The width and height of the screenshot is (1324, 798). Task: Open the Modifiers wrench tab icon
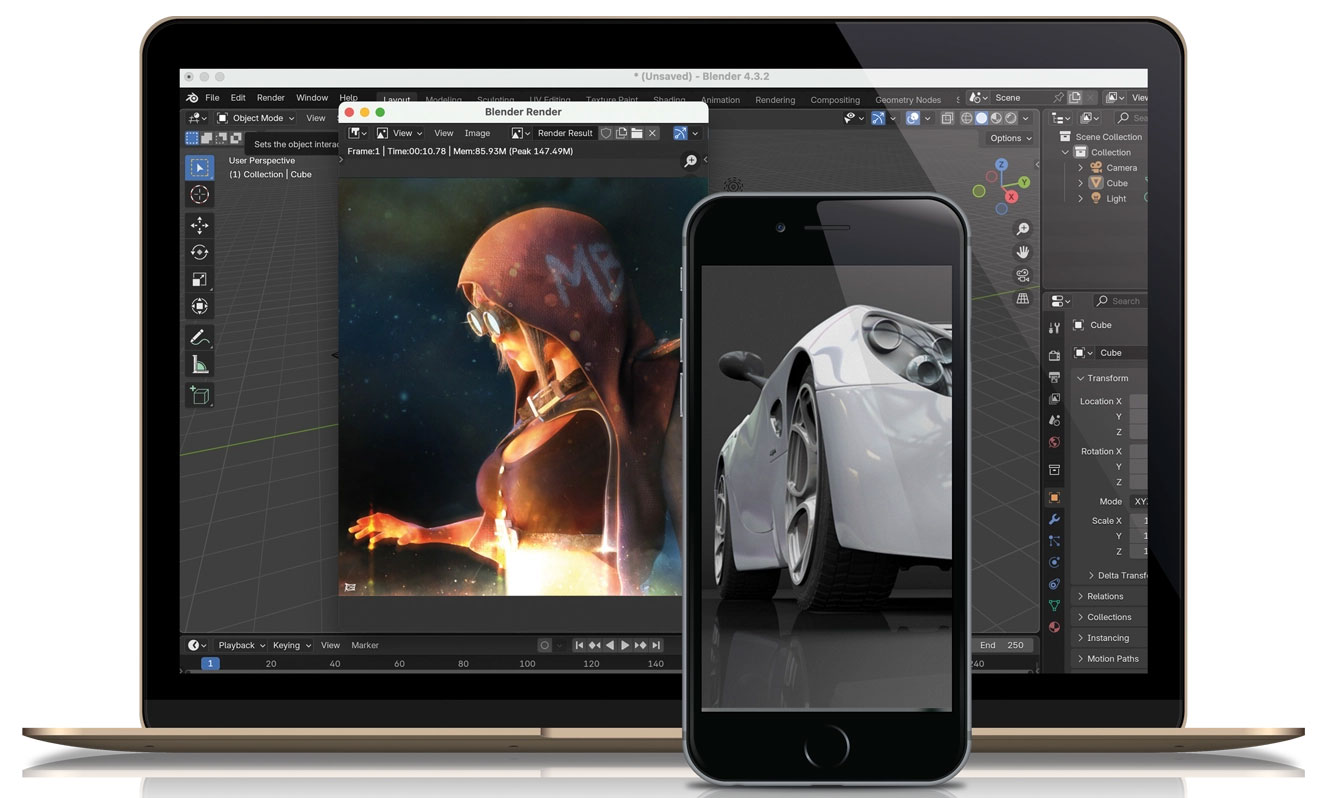tap(1054, 519)
